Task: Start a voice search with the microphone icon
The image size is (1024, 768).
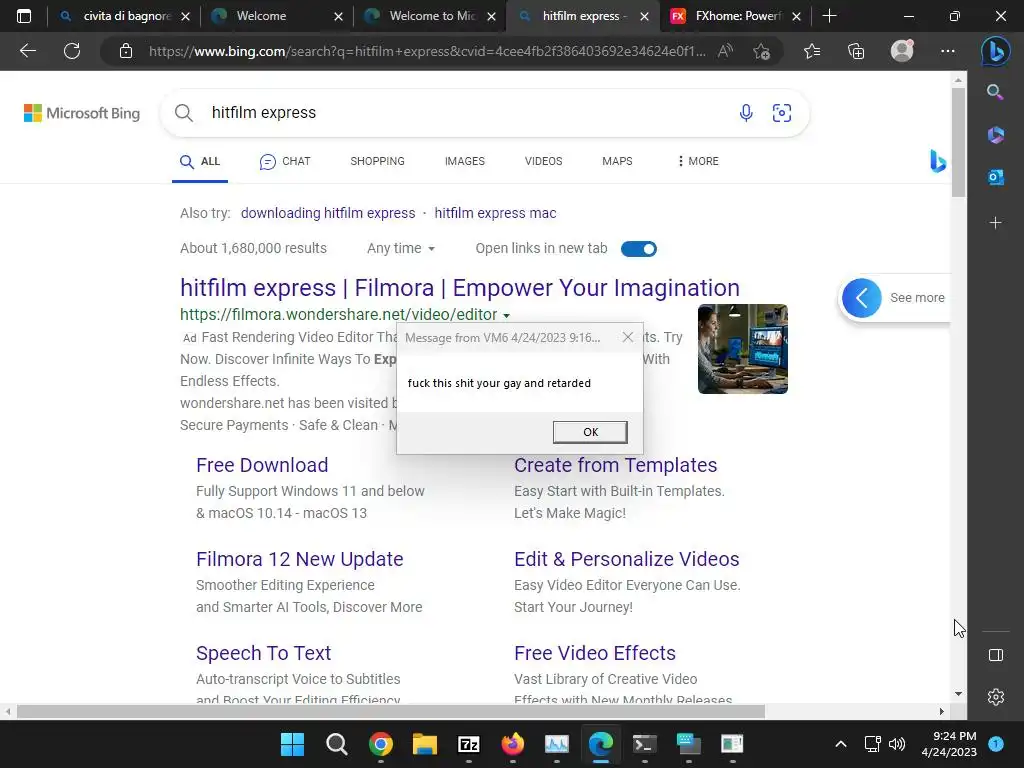Action: tap(746, 113)
